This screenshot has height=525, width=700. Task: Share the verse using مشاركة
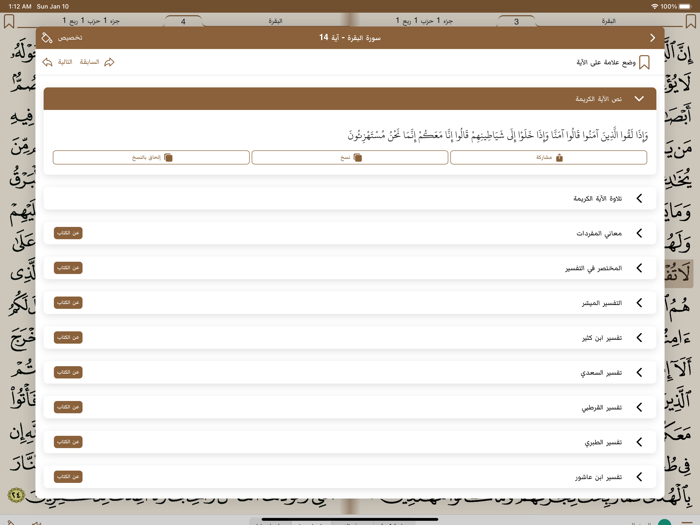point(549,157)
